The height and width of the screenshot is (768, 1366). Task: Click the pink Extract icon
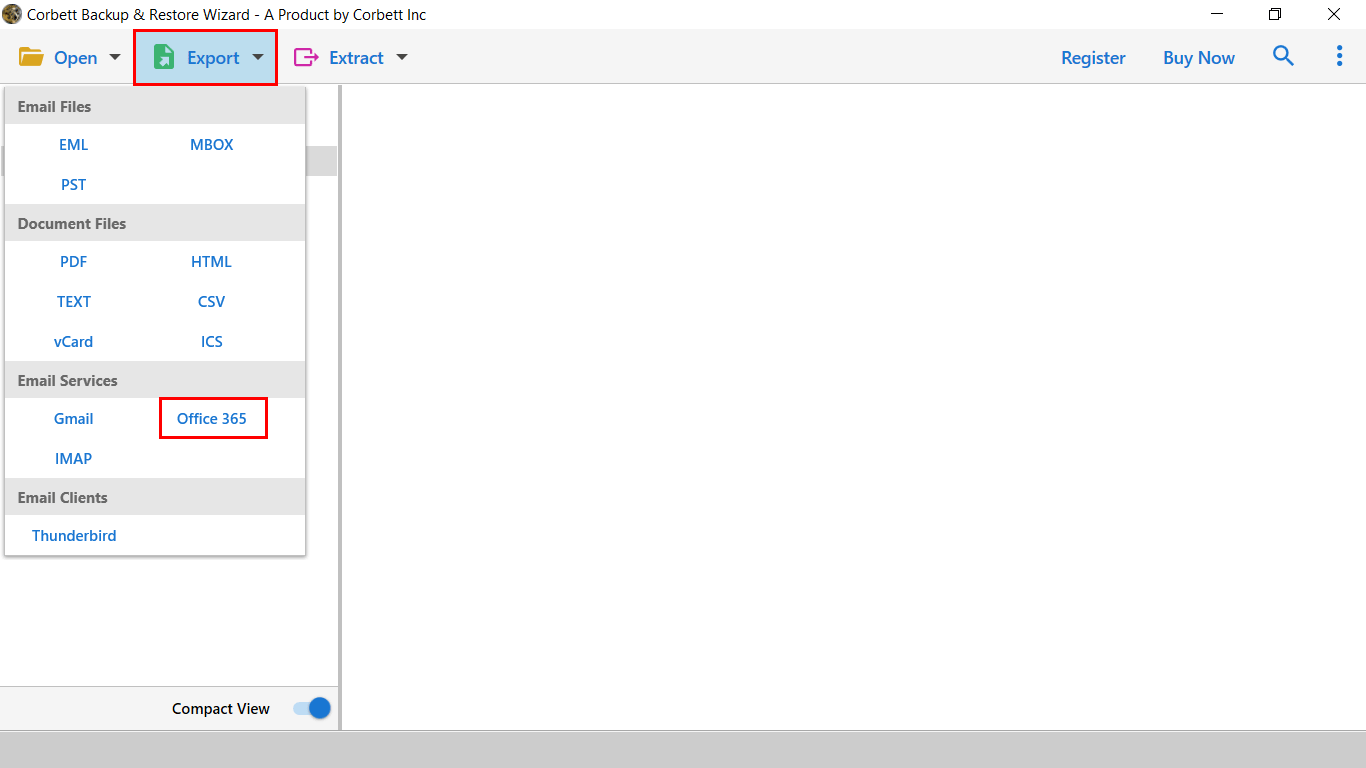tap(305, 57)
